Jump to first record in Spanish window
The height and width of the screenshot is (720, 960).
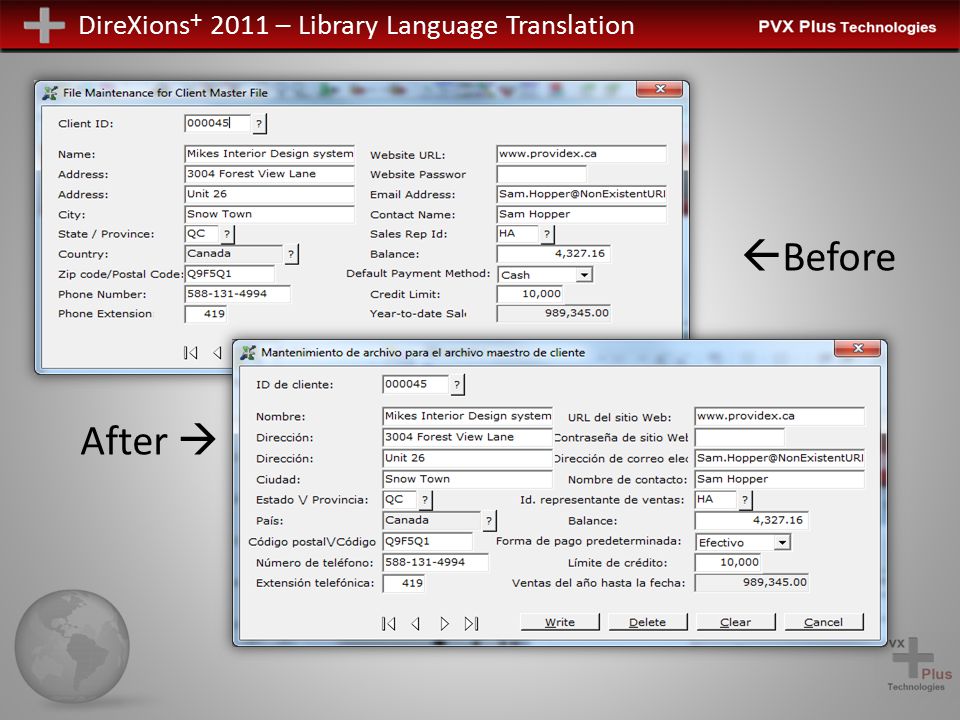(x=388, y=623)
